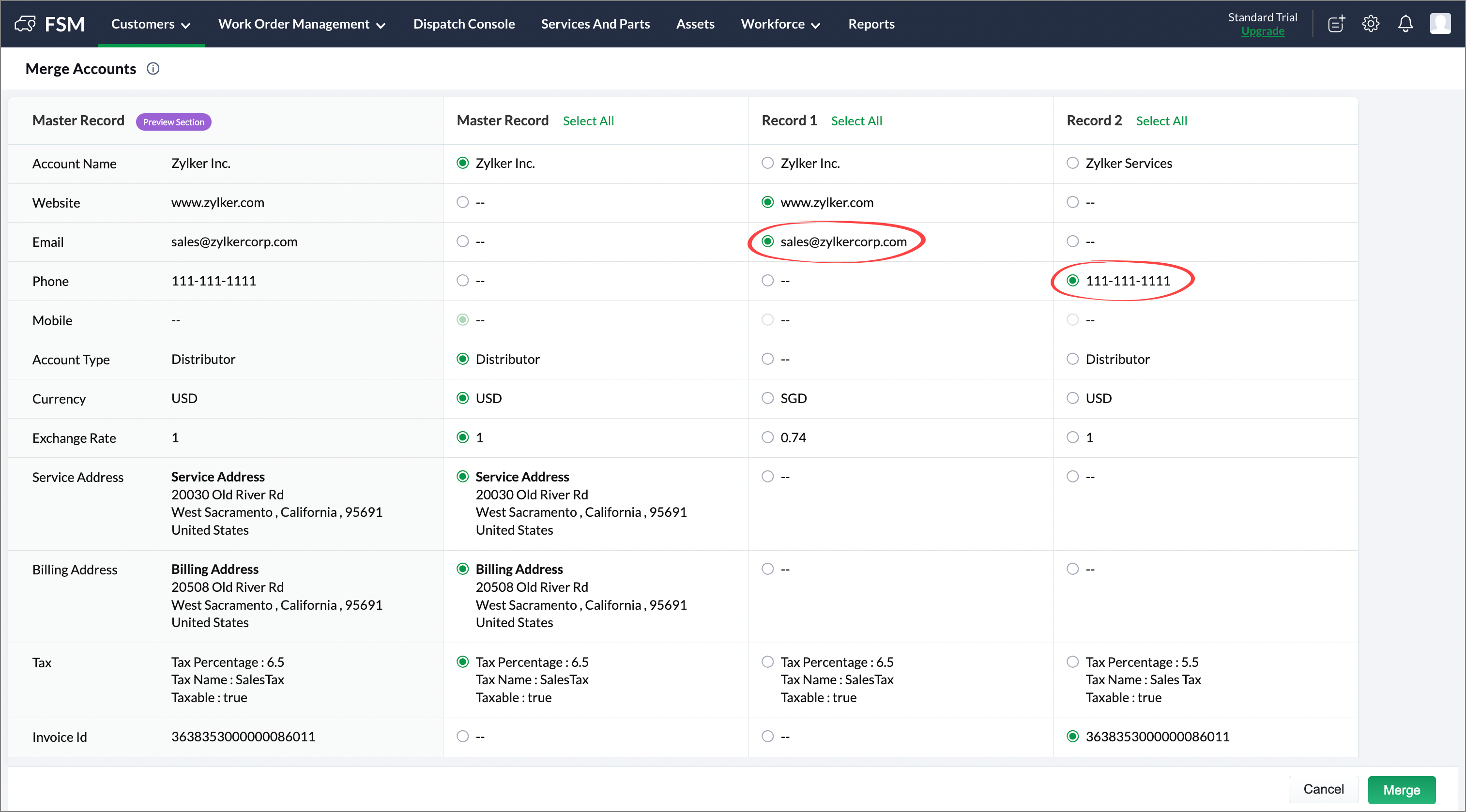The image size is (1466, 812).
Task: Expand Work Order Management dropdown
Action: click(302, 24)
